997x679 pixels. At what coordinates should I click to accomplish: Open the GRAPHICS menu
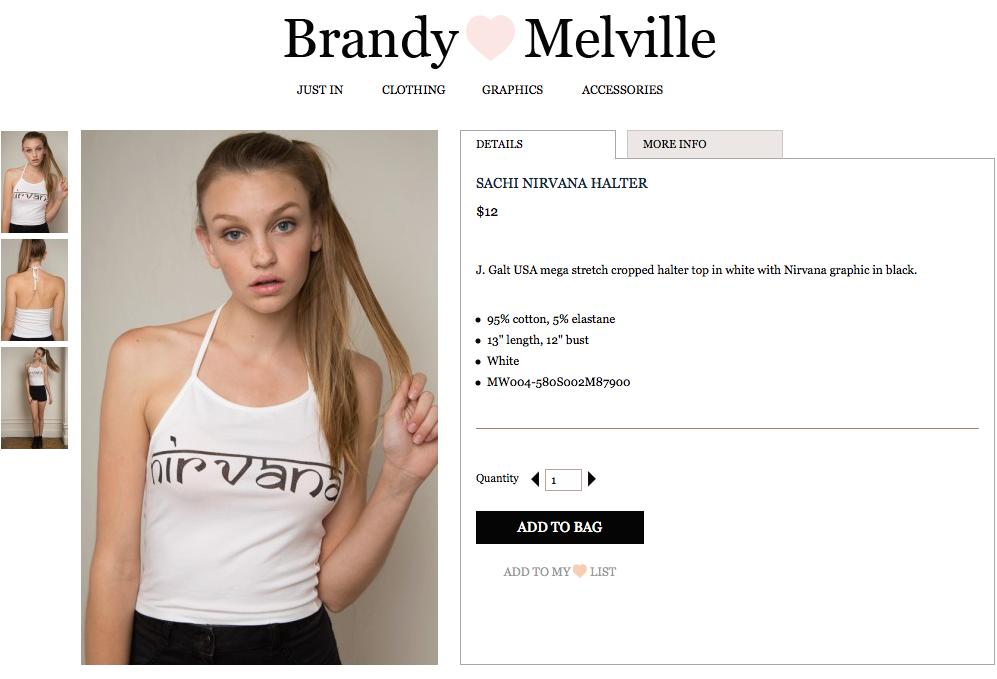pos(512,90)
